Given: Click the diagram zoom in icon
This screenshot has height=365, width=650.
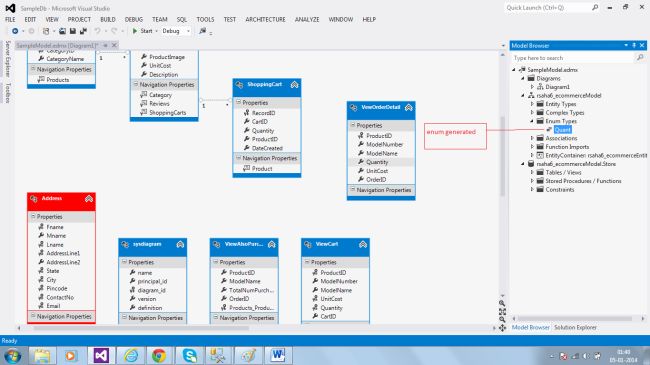Looking at the screenshot, I should point(502,303).
